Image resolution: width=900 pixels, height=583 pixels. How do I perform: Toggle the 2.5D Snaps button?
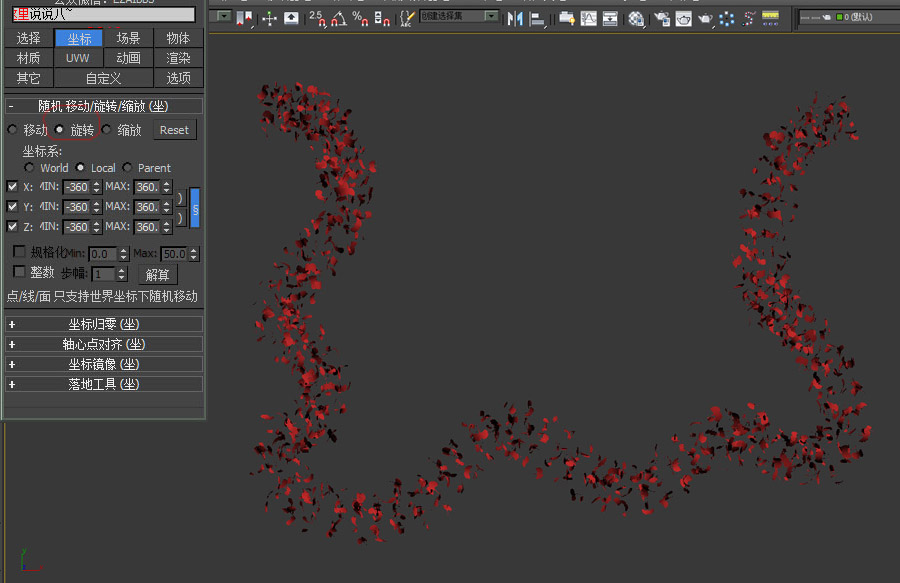click(x=317, y=18)
